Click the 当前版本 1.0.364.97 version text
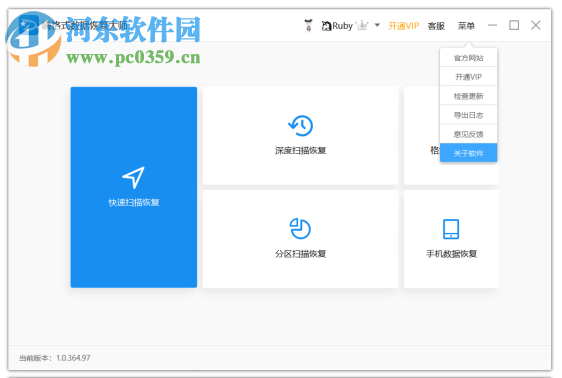Viewport: 562px width, 378px height. [54, 358]
